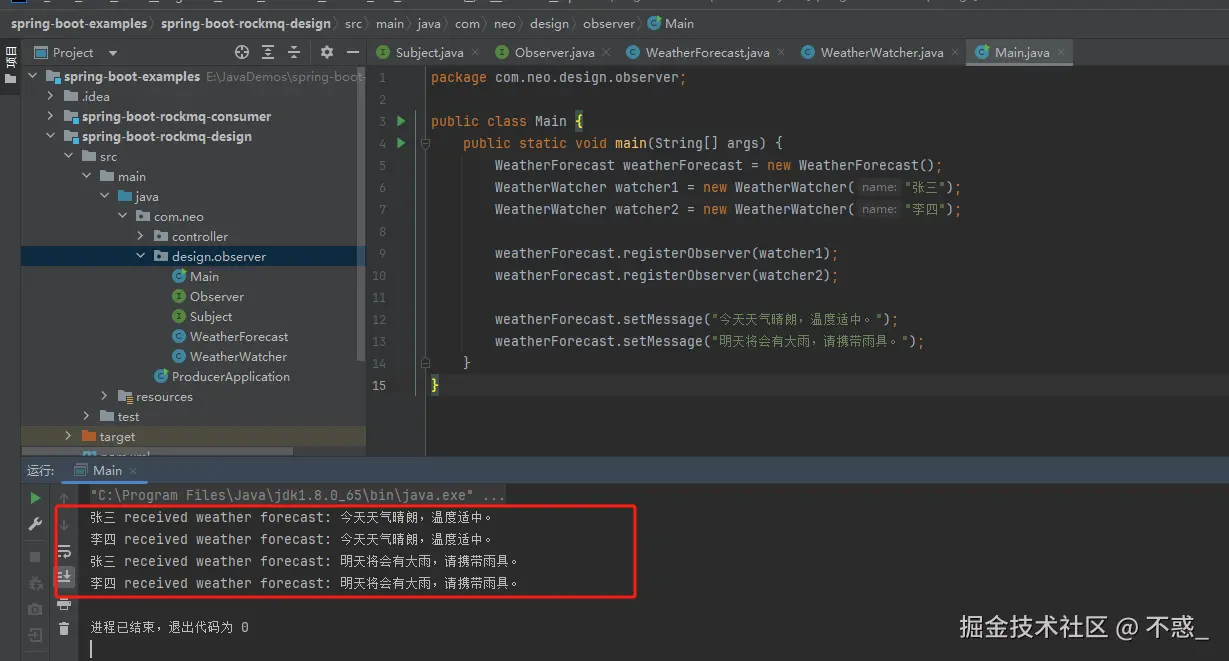1229x661 pixels.
Task: Rerun Main with green play icon in Run panel
Action: point(35,498)
